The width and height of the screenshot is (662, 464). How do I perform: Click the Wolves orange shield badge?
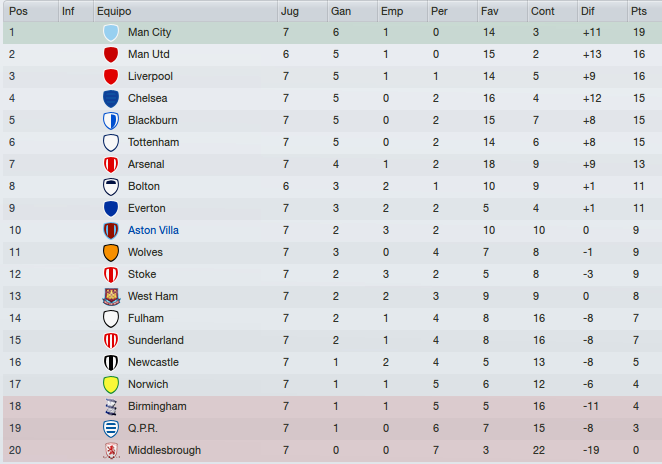coord(111,252)
